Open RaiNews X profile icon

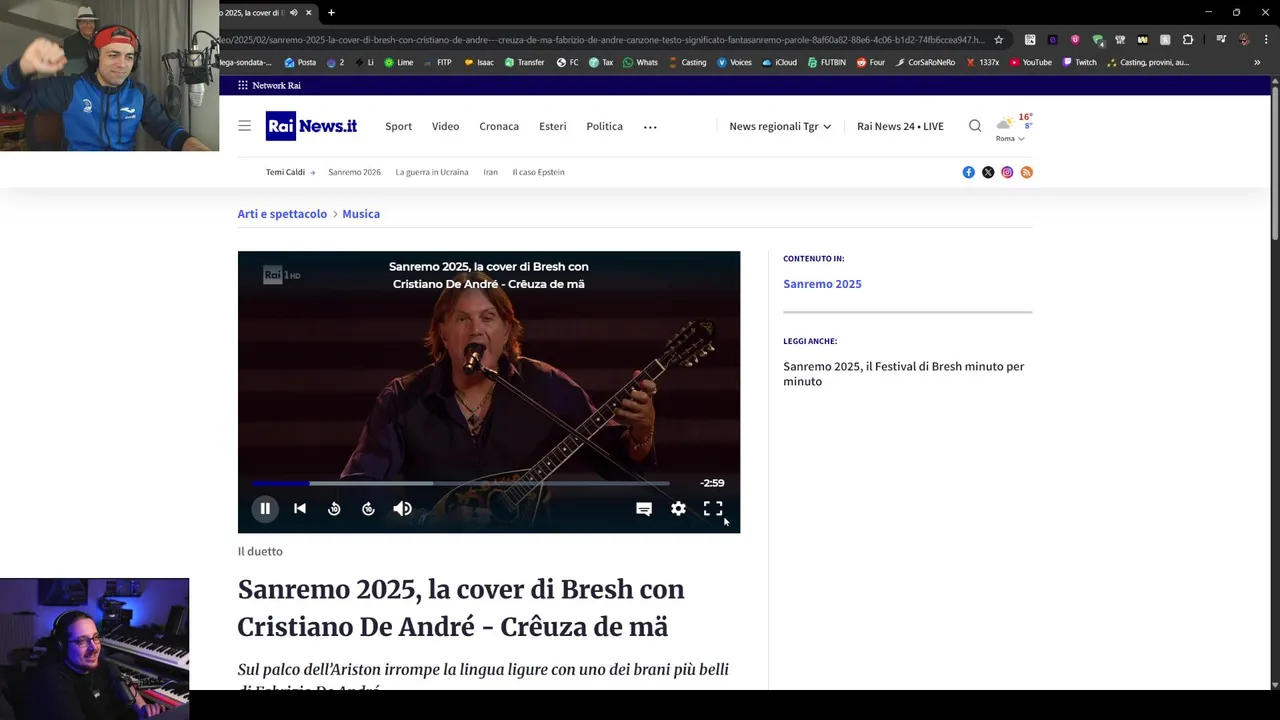coord(988,172)
